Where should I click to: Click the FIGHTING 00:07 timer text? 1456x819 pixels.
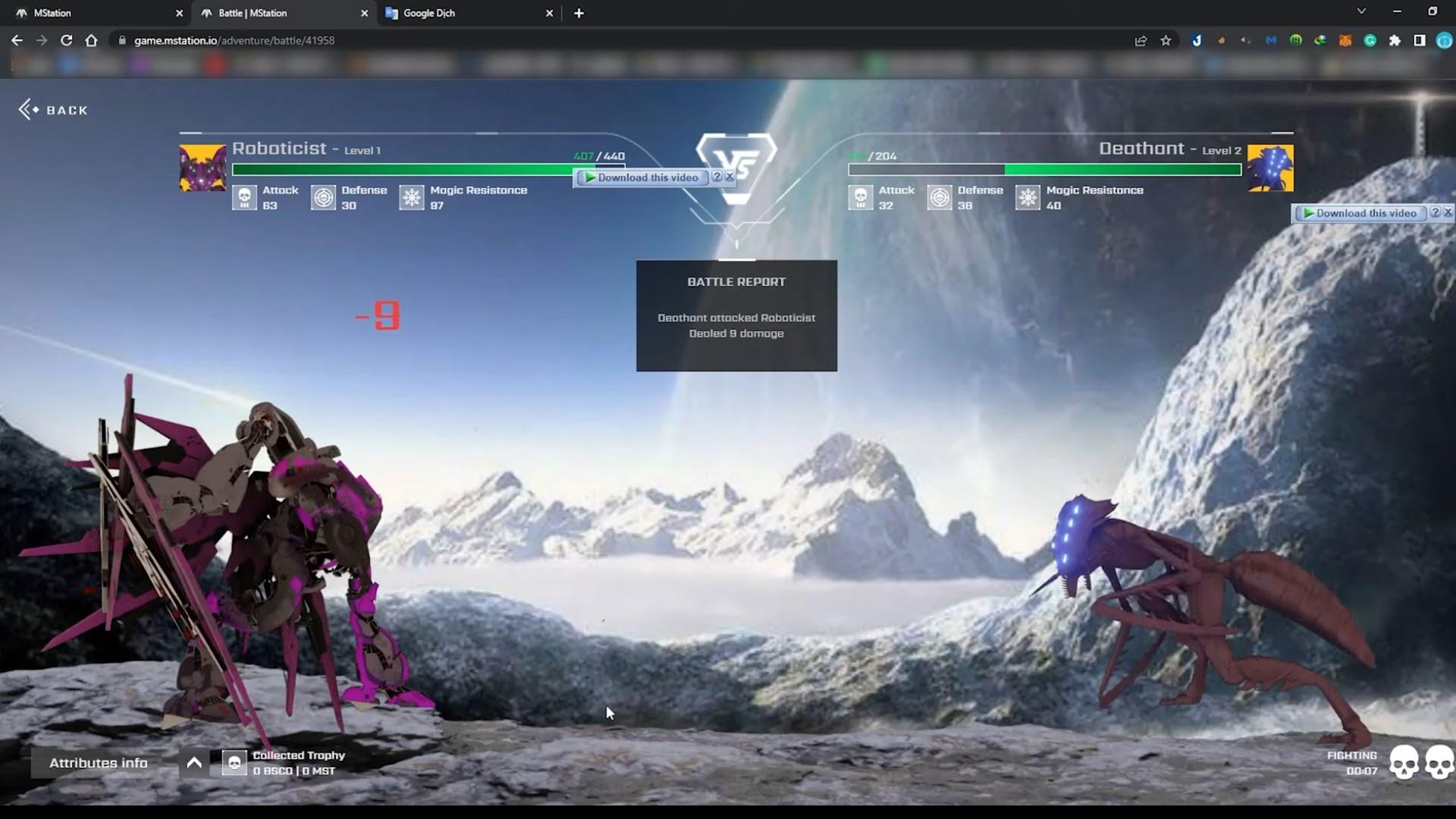pos(1352,763)
